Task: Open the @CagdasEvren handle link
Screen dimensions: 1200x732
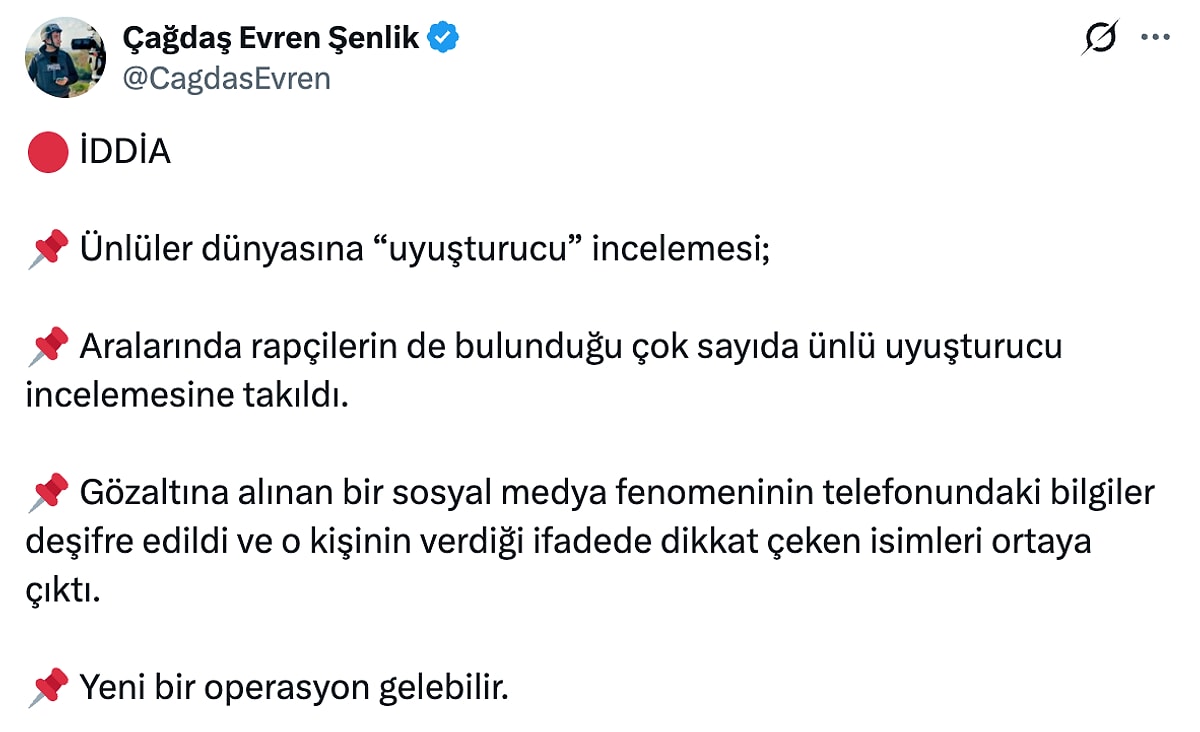Action: click(226, 78)
